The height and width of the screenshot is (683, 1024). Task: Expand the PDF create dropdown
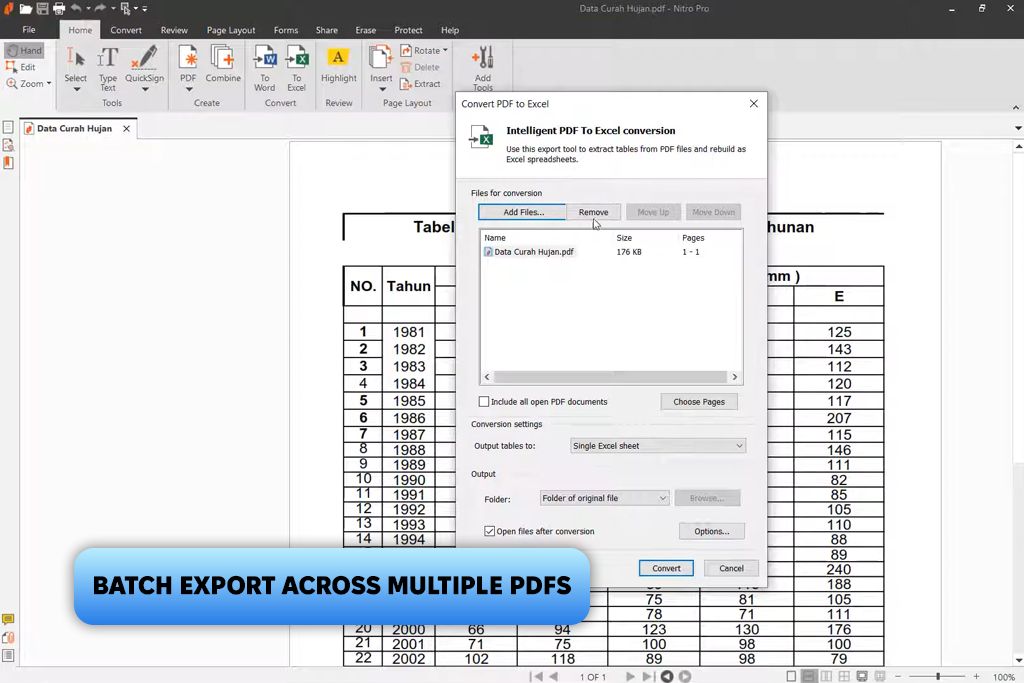pyautogui.click(x=189, y=89)
